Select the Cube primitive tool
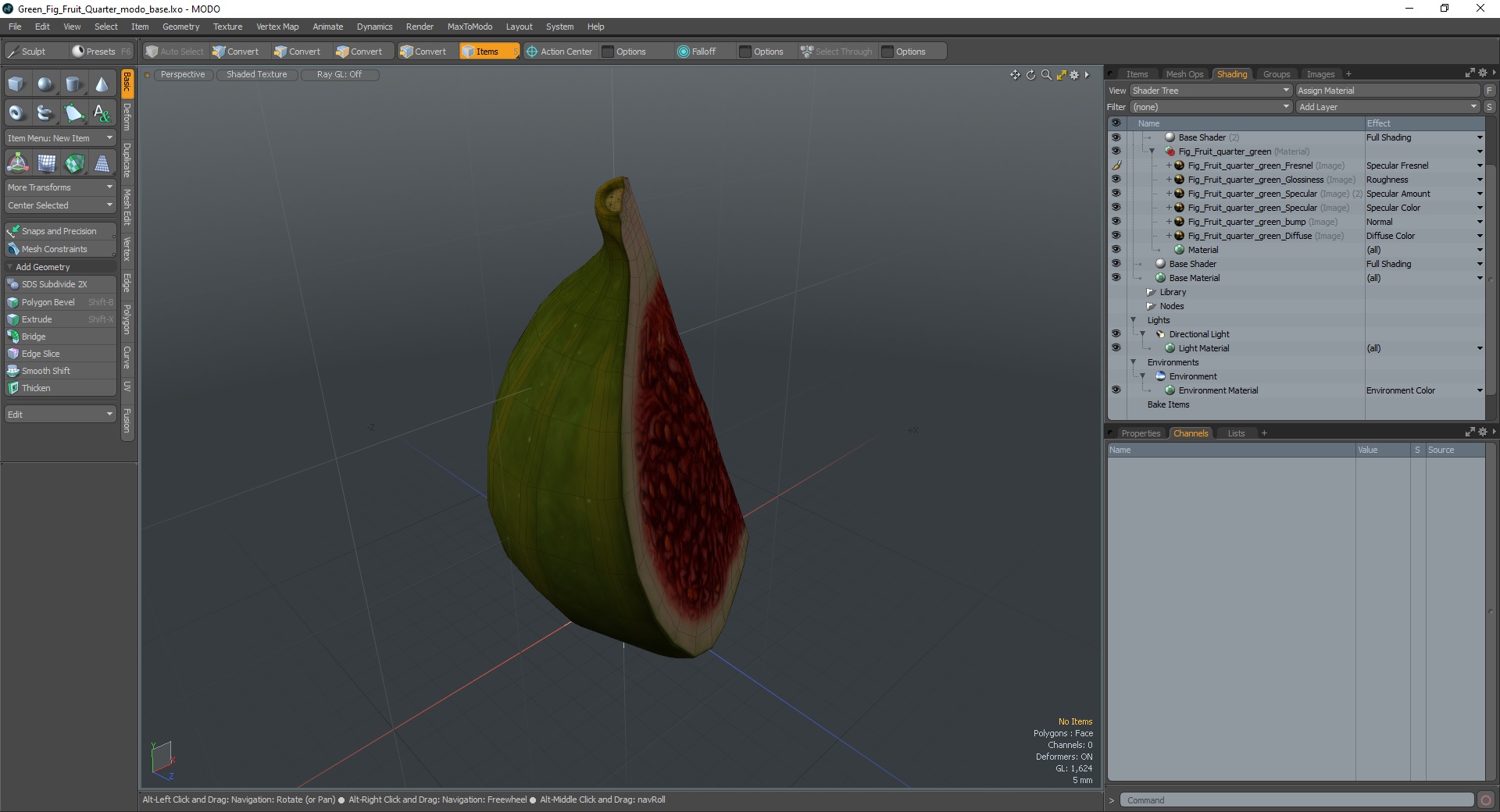This screenshot has height=812, width=1500. (16, 84)
